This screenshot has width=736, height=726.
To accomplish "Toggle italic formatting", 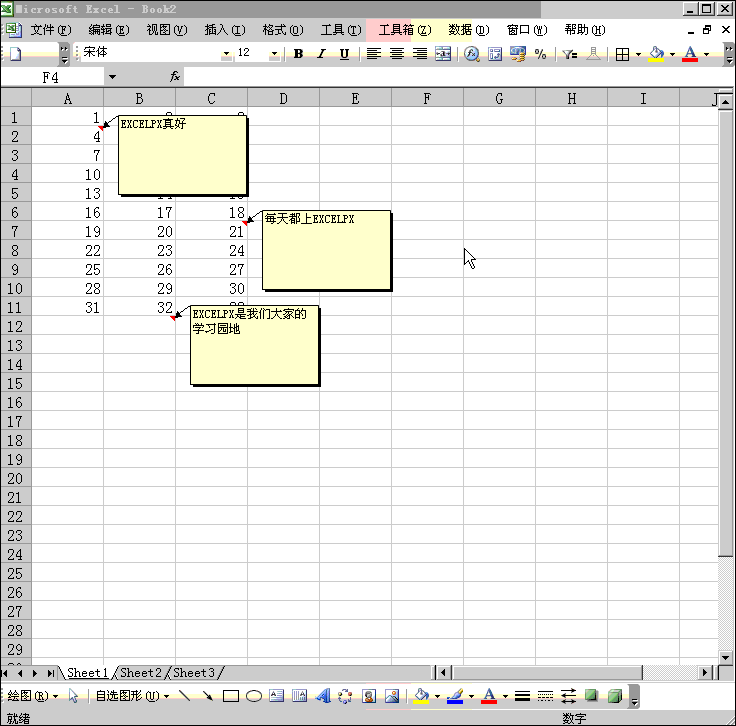I will click(321, 53).
